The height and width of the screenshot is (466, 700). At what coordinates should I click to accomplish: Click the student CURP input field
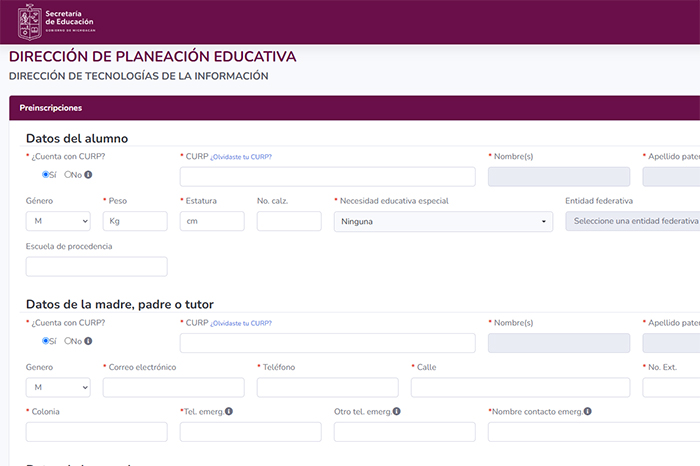(327, 177)
